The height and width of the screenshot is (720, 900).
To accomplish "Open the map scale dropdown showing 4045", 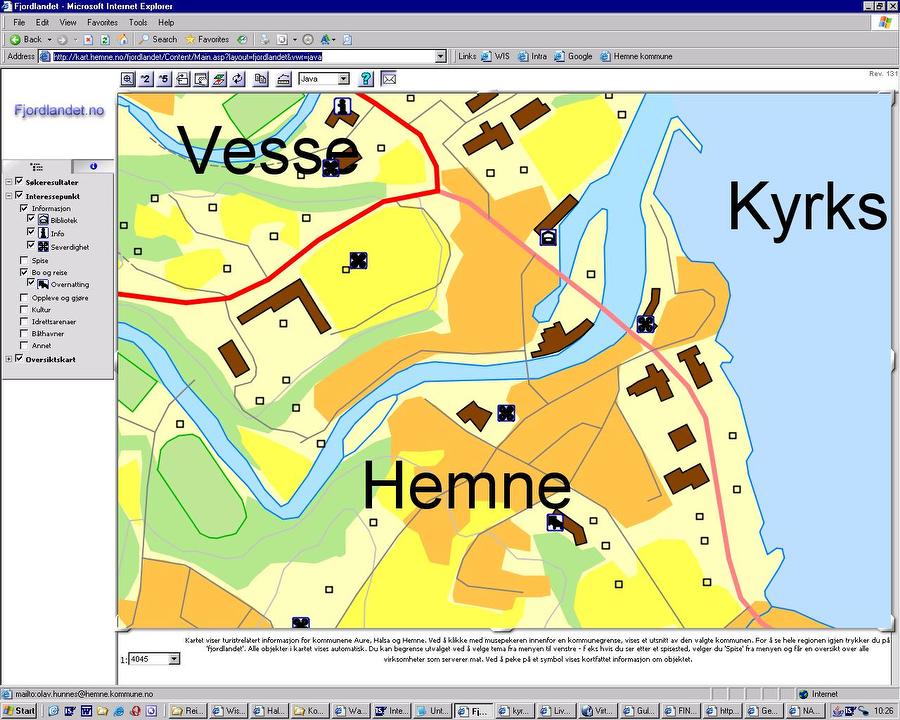I will (174, 659).
